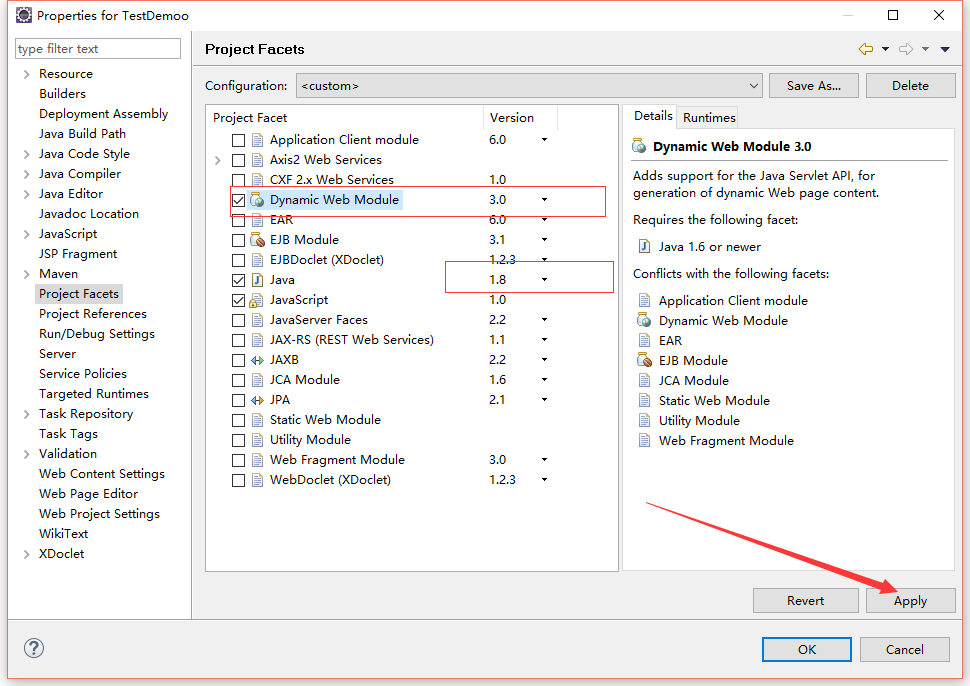Click the Version column header
Image resolution: width=970 pixels, height=686 pixels.
tap(520, 118)
